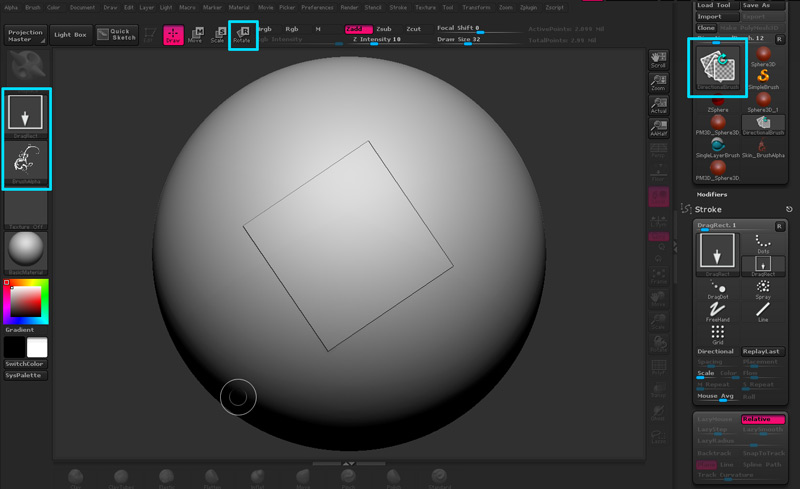Select the white secondary color swatch
Screen dimensions: 800x489
click(37, 347)
